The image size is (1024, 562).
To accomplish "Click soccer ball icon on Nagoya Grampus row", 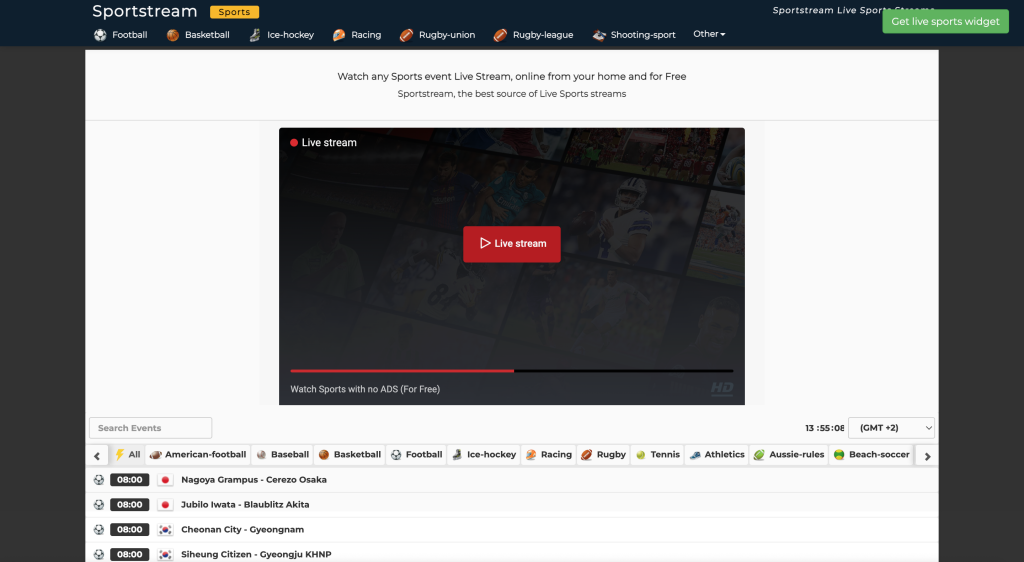I will click(x=99, y=480).
